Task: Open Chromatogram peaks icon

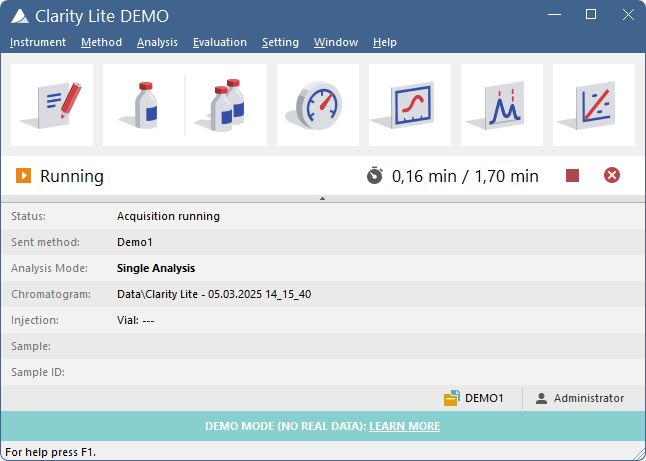Action: tap(502, 105)
